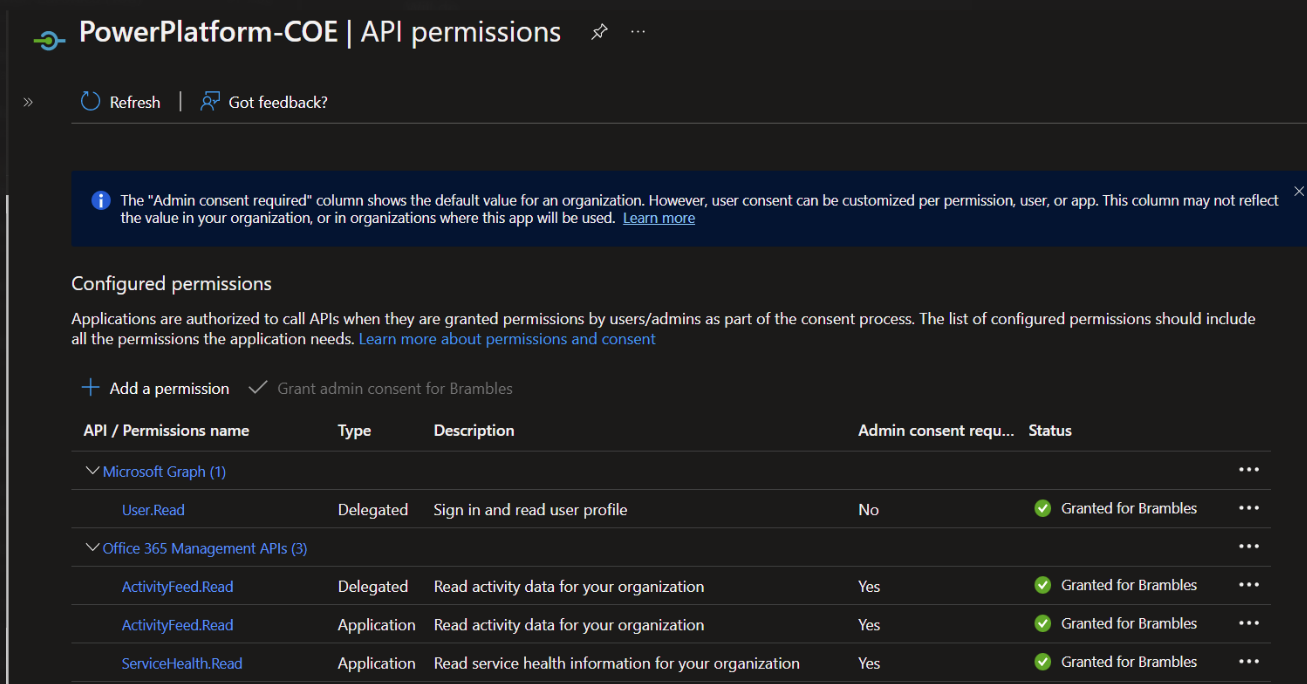Open the ellipsis menu for ServiceHealth.Read
Image resolution: width=1307 pixels, height=684 pixels.
[1248, 661]
